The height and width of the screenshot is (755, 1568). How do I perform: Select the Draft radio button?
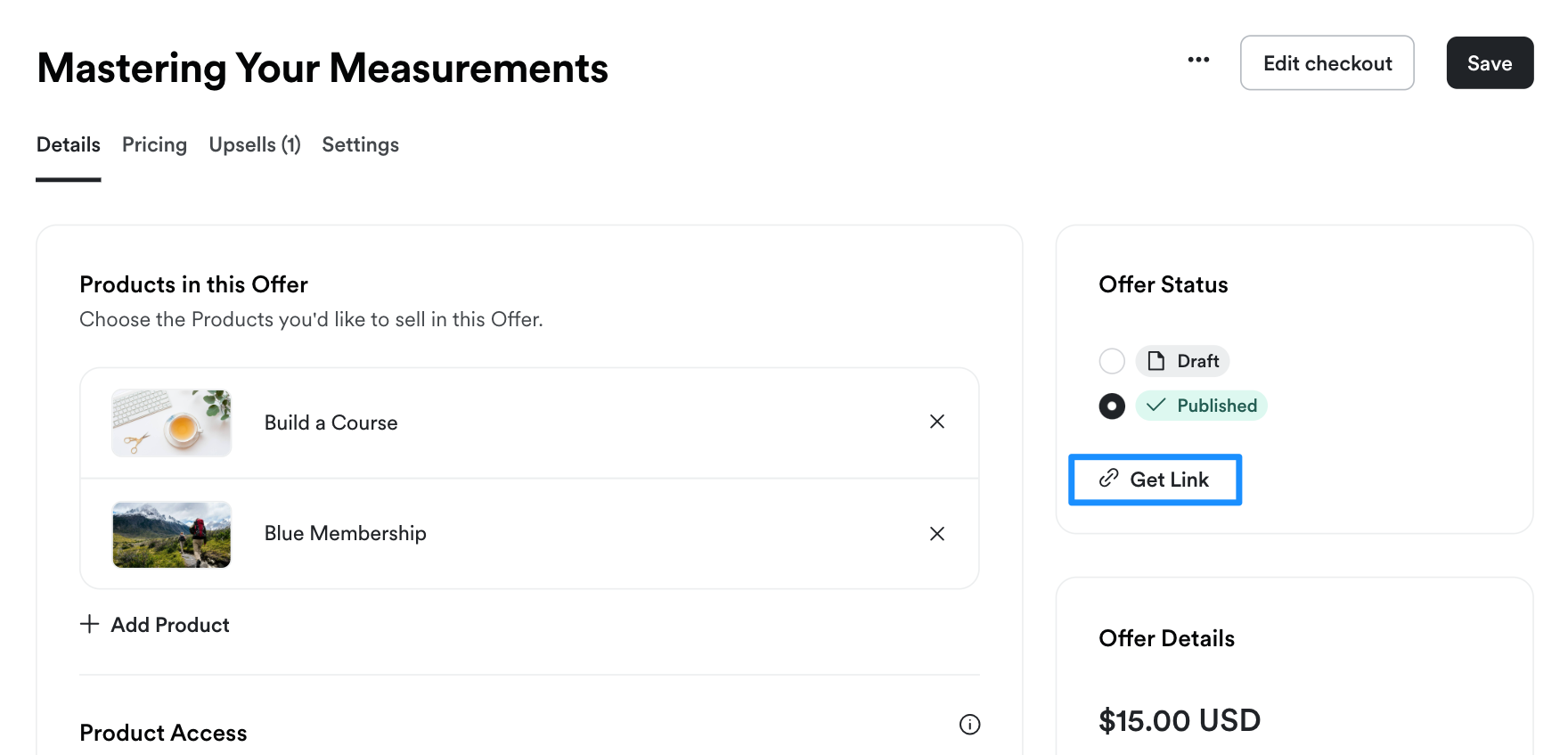pyautogui.click(x=1112, y=361)
